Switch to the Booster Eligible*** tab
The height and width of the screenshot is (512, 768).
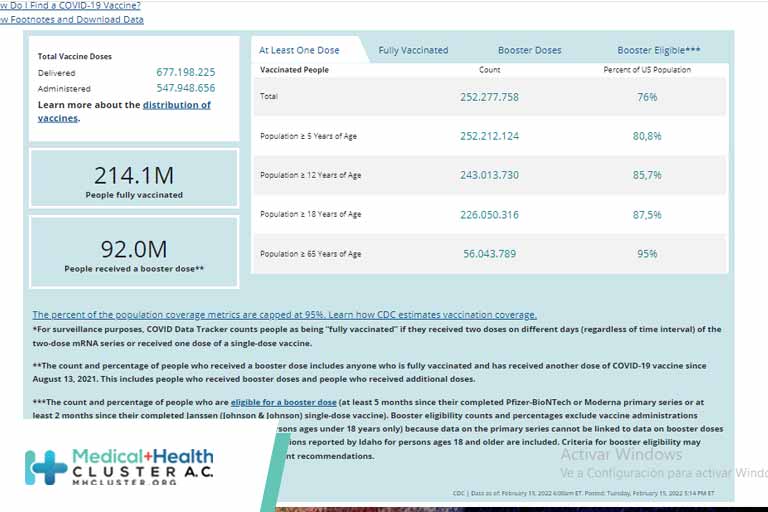[x=658, y=50]
